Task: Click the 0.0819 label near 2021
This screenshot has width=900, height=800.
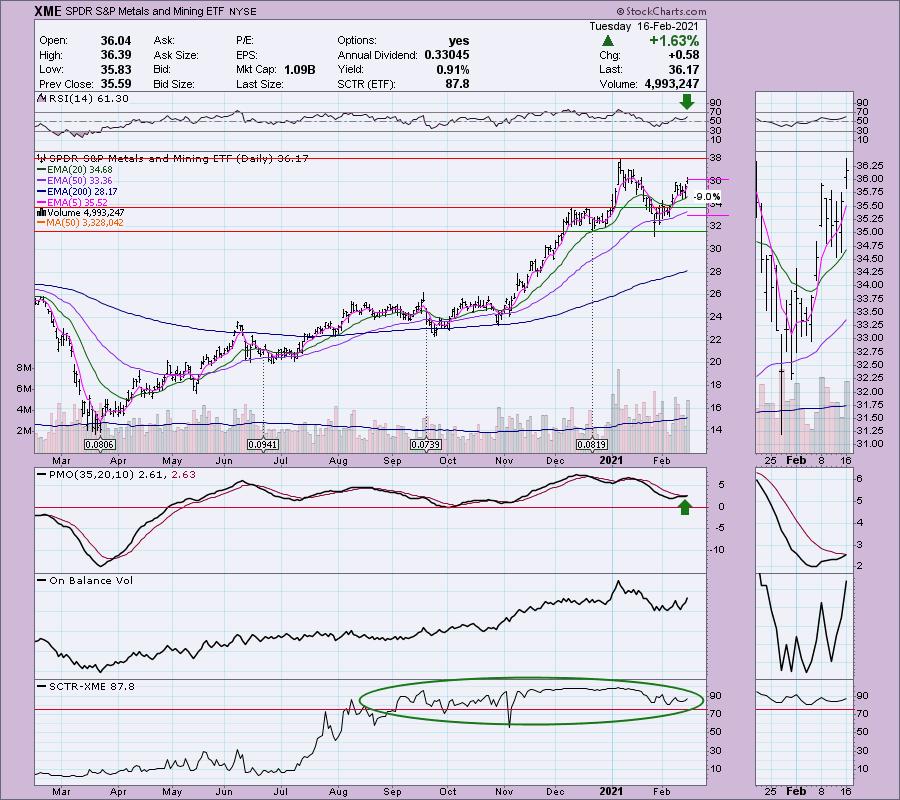Action: (592, 445)
